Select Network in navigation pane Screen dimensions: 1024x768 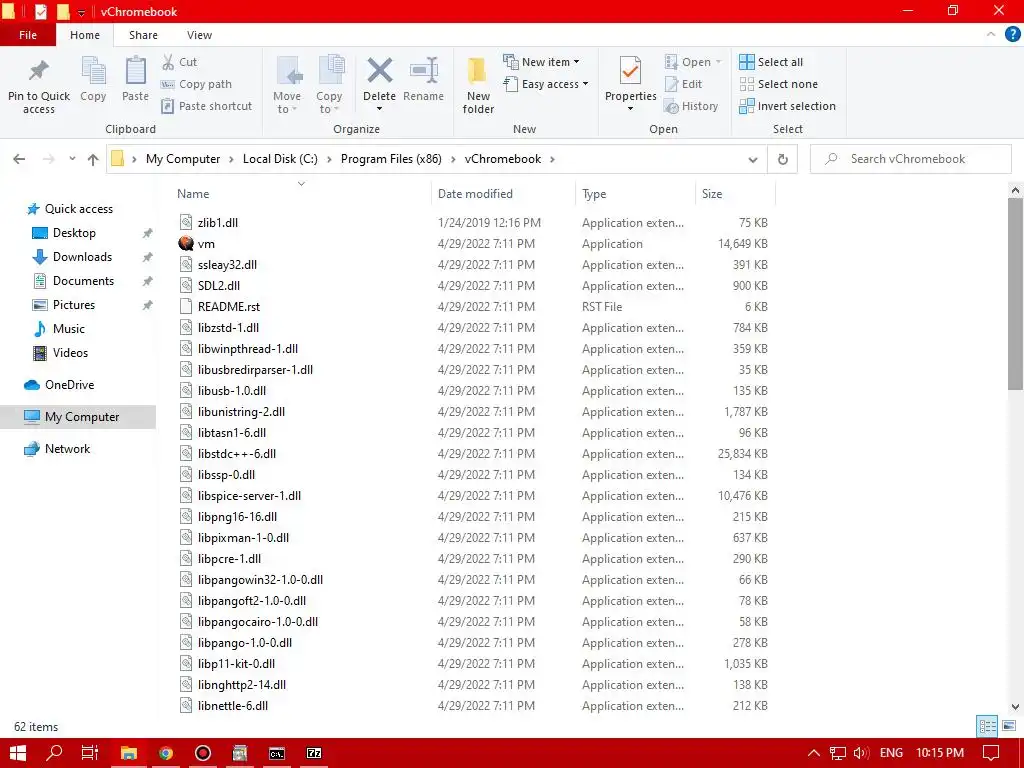click(67, 449)
